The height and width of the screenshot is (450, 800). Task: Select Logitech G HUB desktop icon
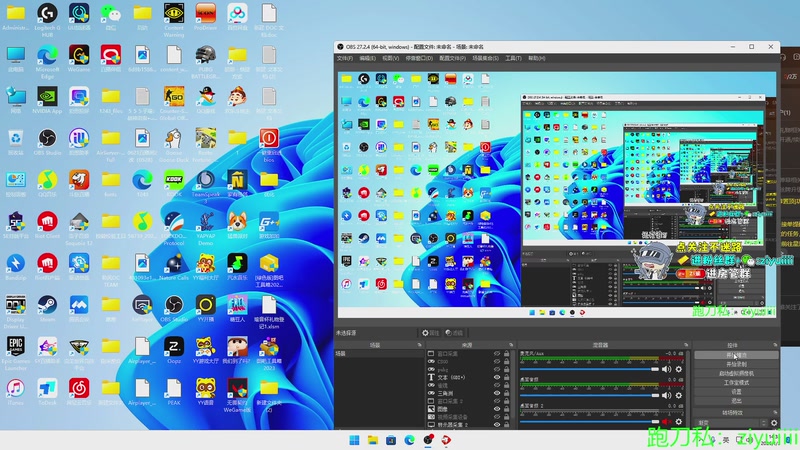click(x=47, y=19)
